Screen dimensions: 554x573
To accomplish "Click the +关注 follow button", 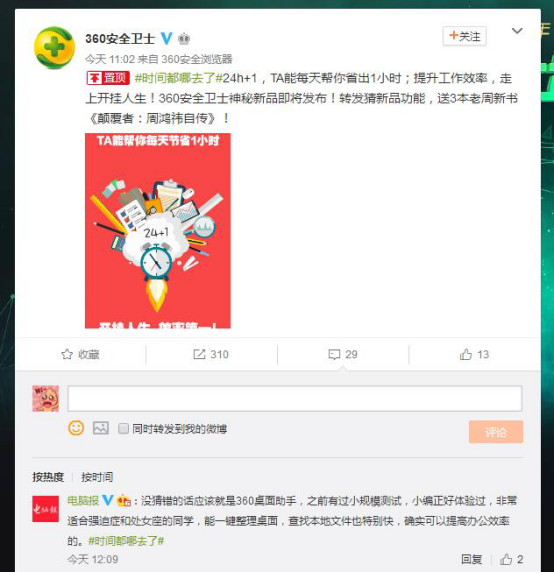I will pos(464,36).
